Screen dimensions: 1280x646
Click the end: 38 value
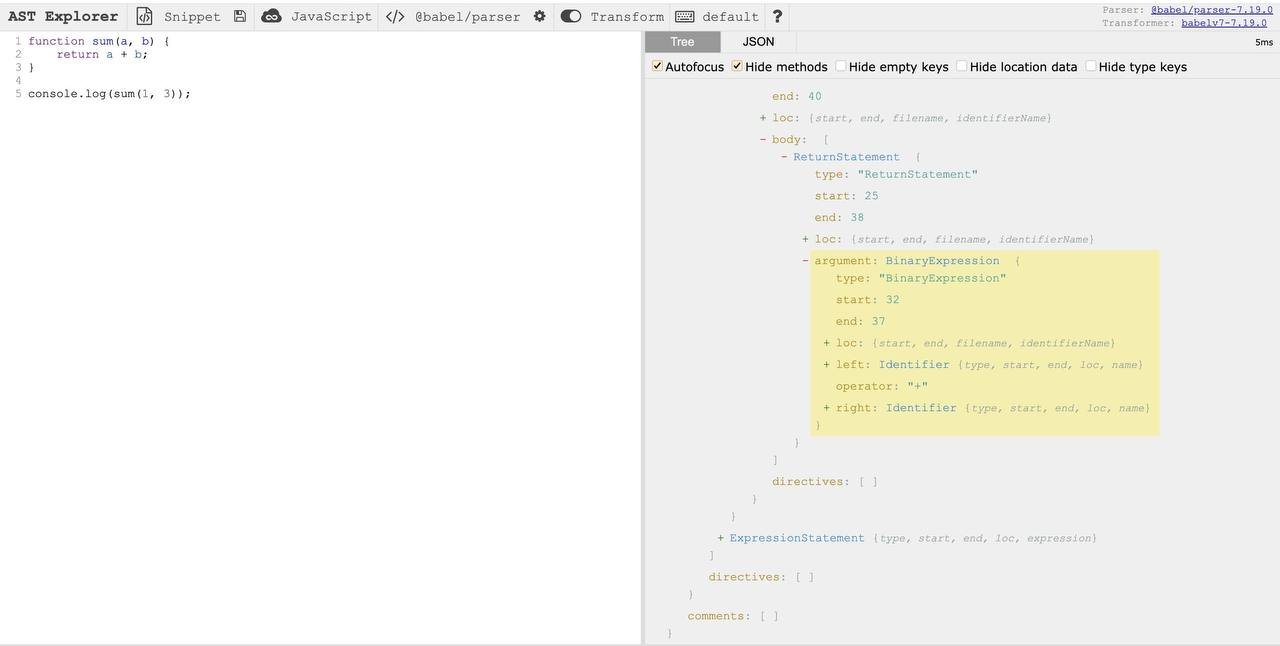pos(857,218)
